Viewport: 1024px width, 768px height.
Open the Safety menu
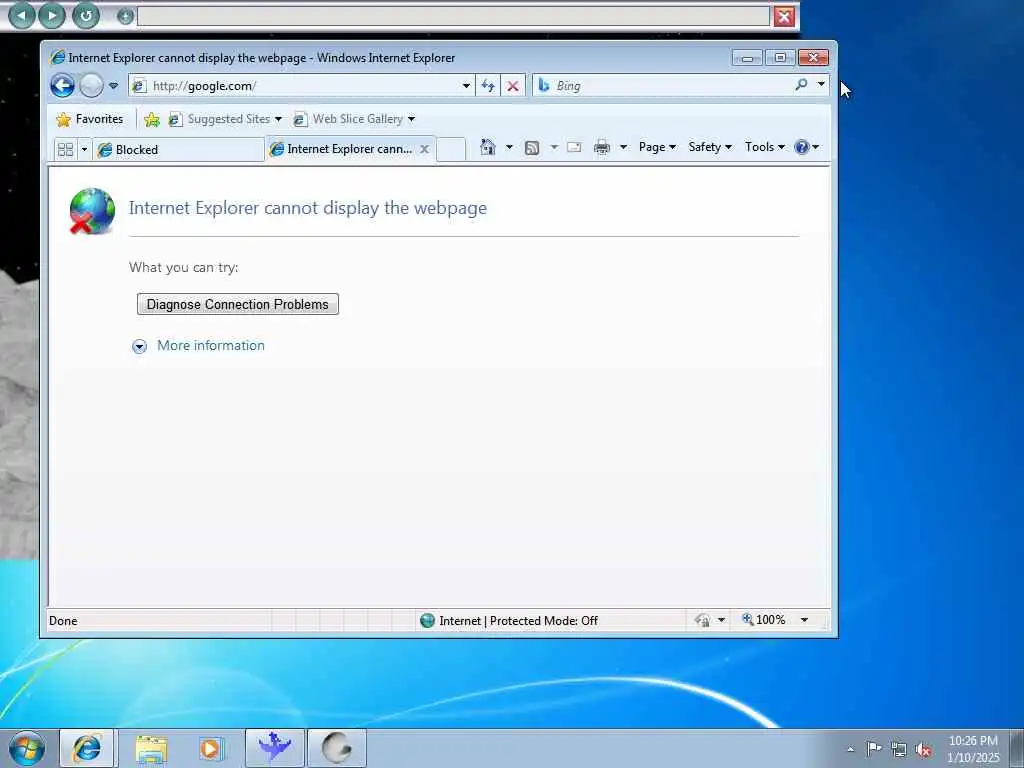coord(710,147)
